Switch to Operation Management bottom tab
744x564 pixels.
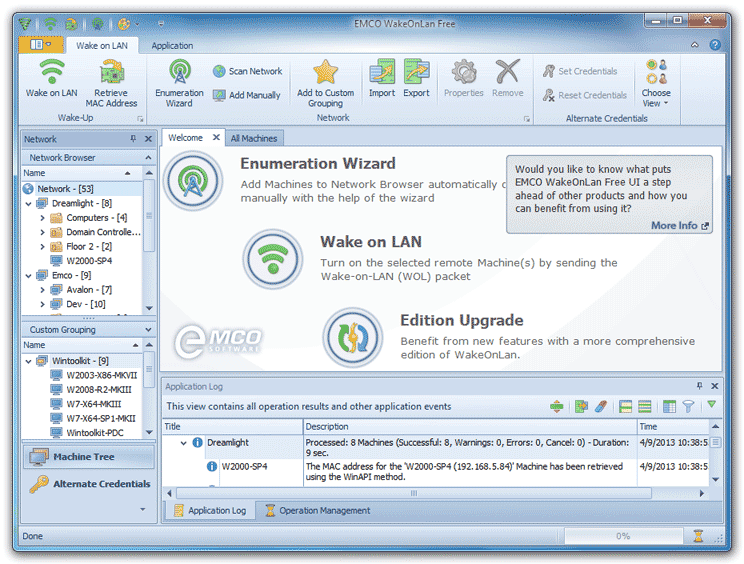pos(318,510)
